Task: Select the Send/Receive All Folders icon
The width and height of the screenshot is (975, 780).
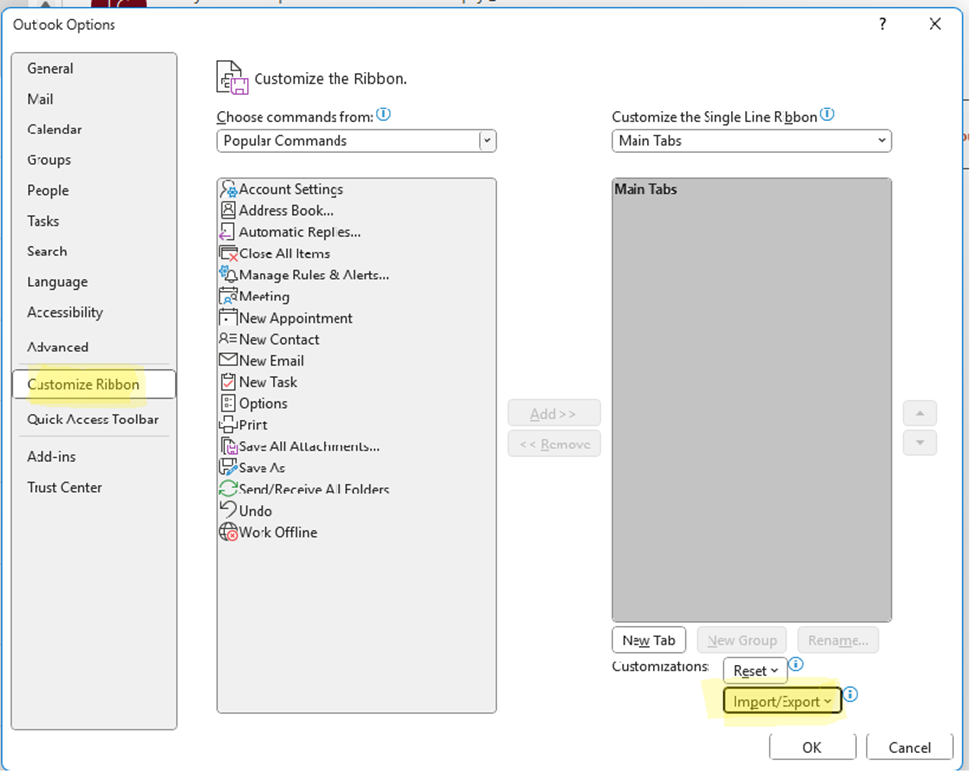Action: 227,489
